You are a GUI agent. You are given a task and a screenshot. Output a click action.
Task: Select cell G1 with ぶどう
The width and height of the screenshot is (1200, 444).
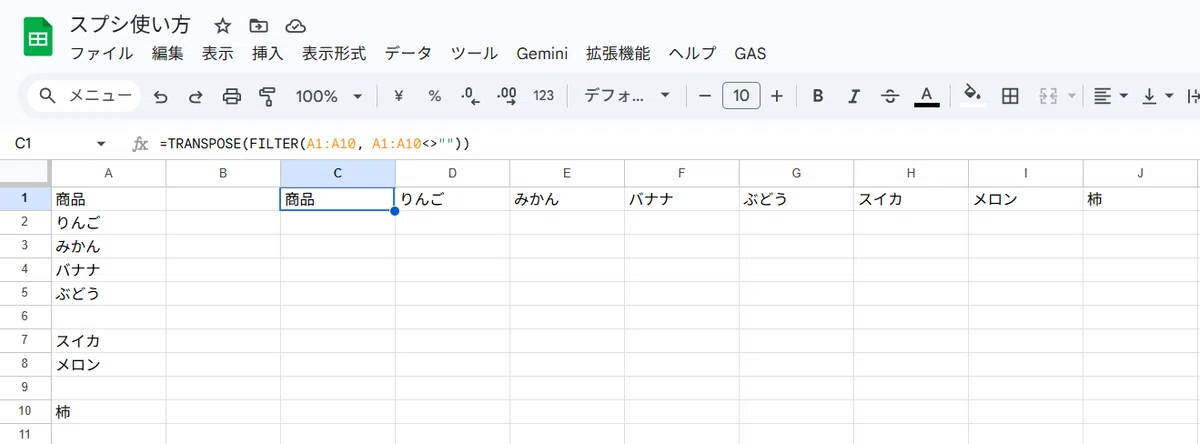(796, 199)
